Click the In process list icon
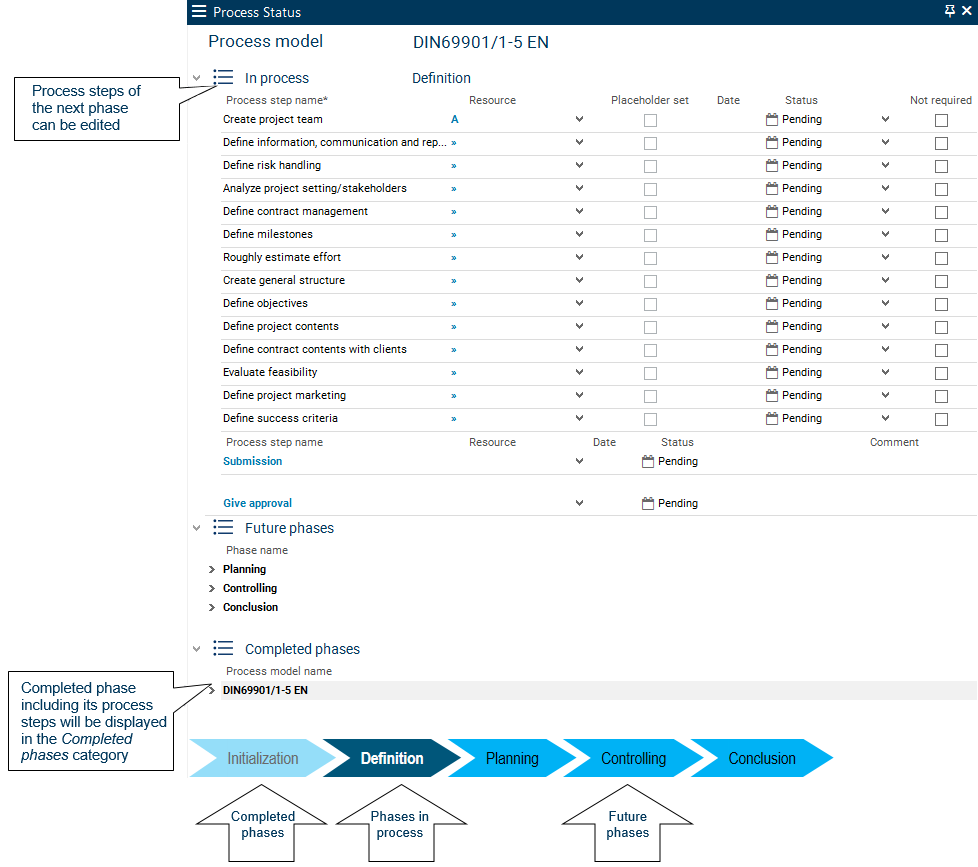 point(223,78)
